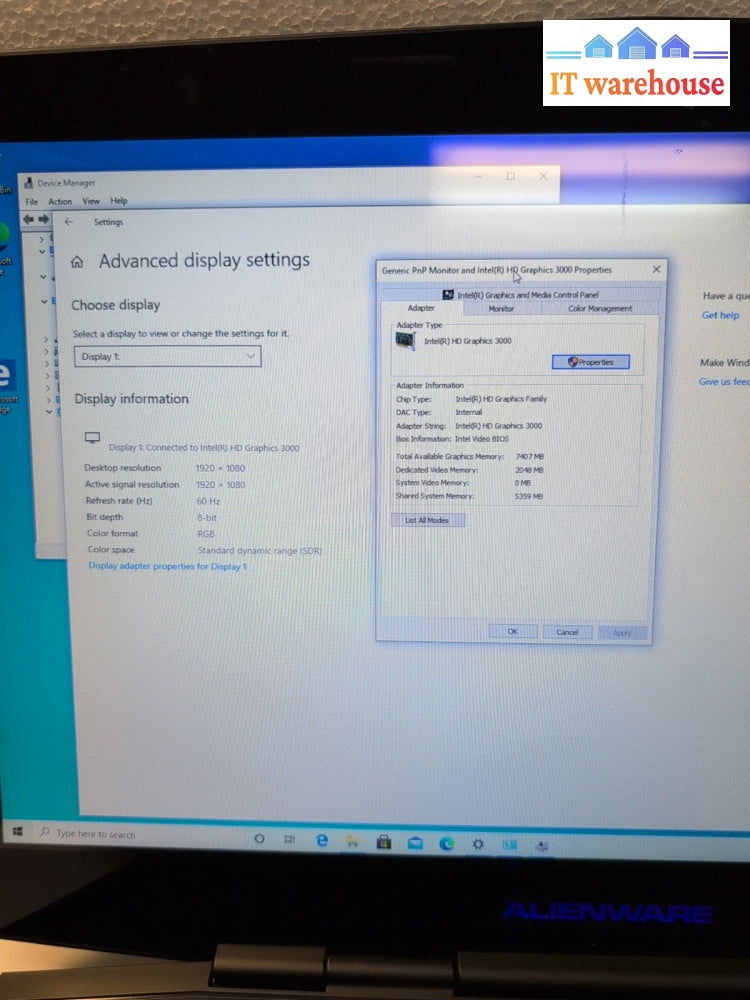Viewport: 750px width, 1000px height.
Task: Open Intel Graphics and Media Control Panel tab
Action: coord(520,295)
